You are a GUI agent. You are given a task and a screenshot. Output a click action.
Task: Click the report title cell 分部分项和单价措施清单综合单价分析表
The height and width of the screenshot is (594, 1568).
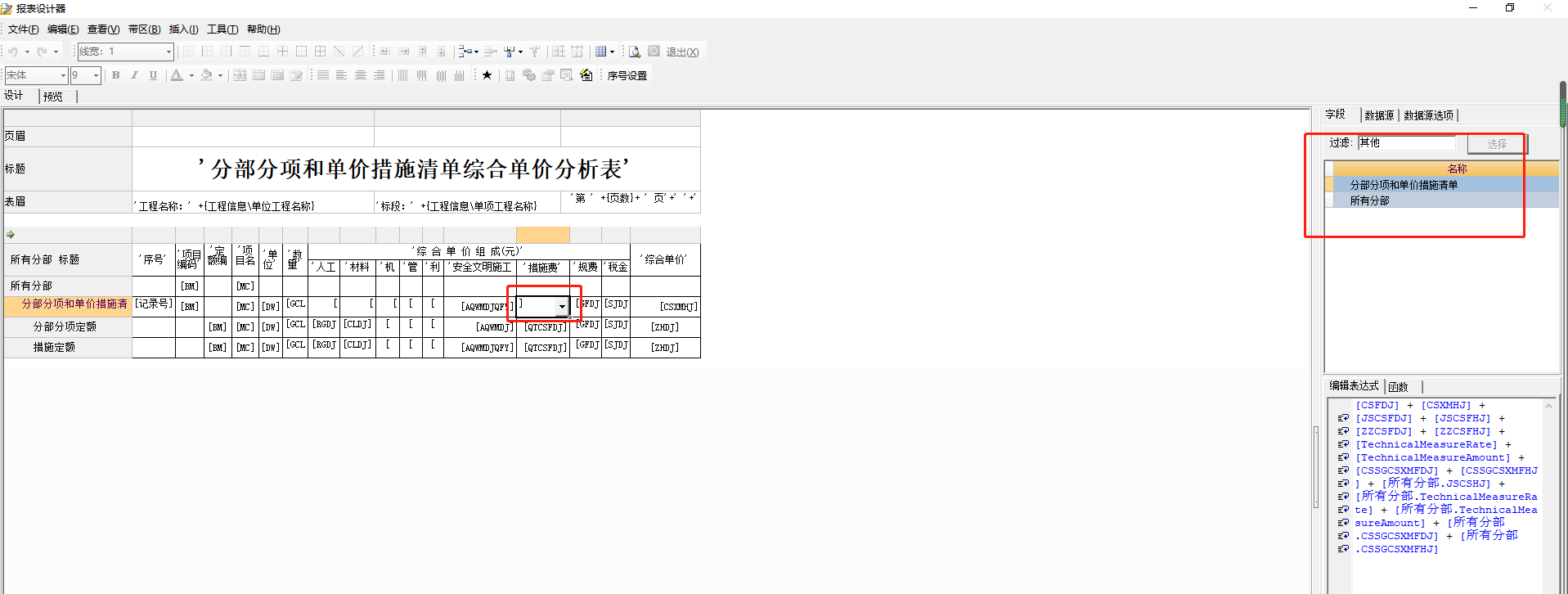[416, 169]
